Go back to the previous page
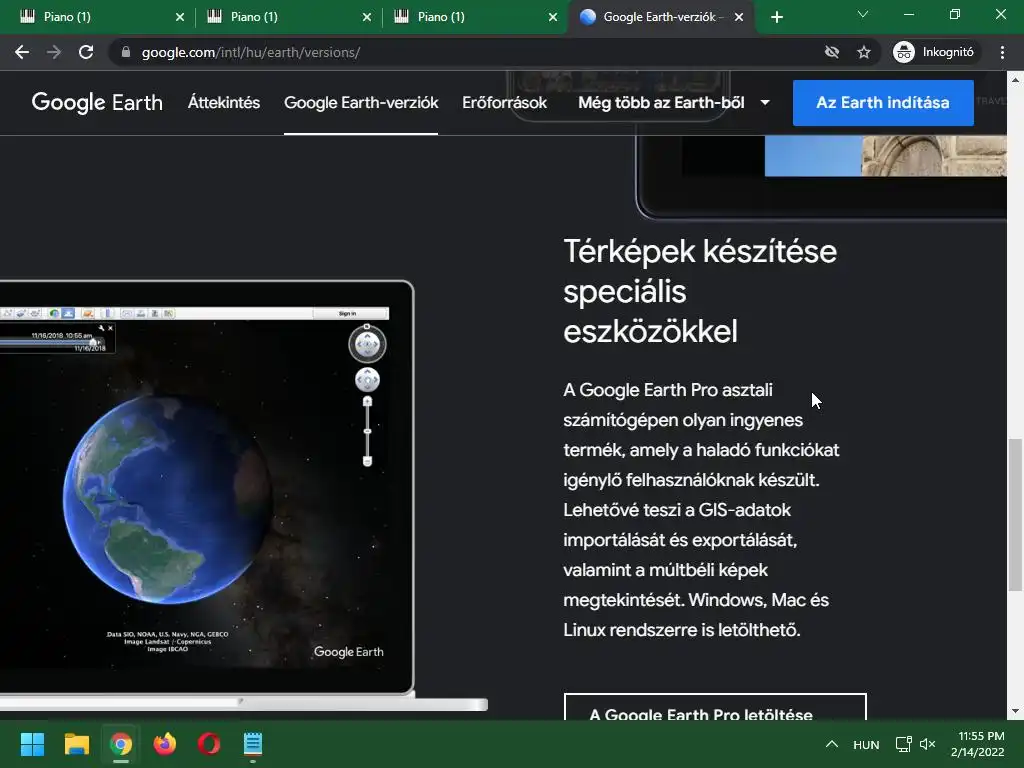1024x768 pixels. click(x=22, y=52)
